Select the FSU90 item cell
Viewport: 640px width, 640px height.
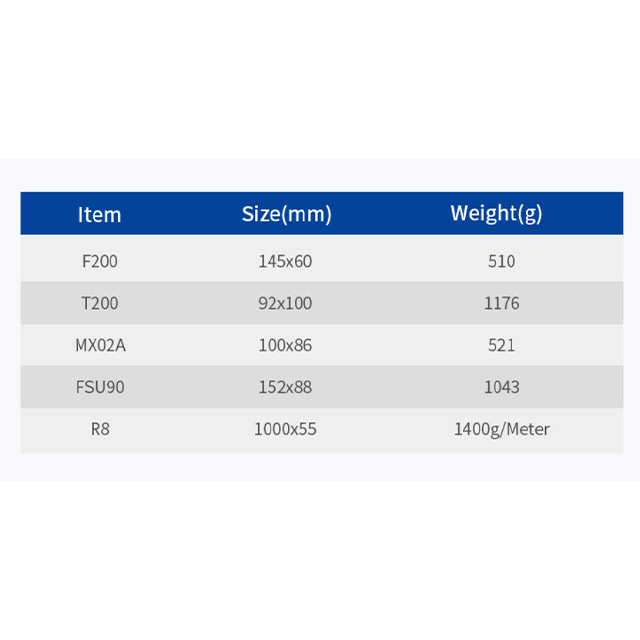(x=100, y=387)
